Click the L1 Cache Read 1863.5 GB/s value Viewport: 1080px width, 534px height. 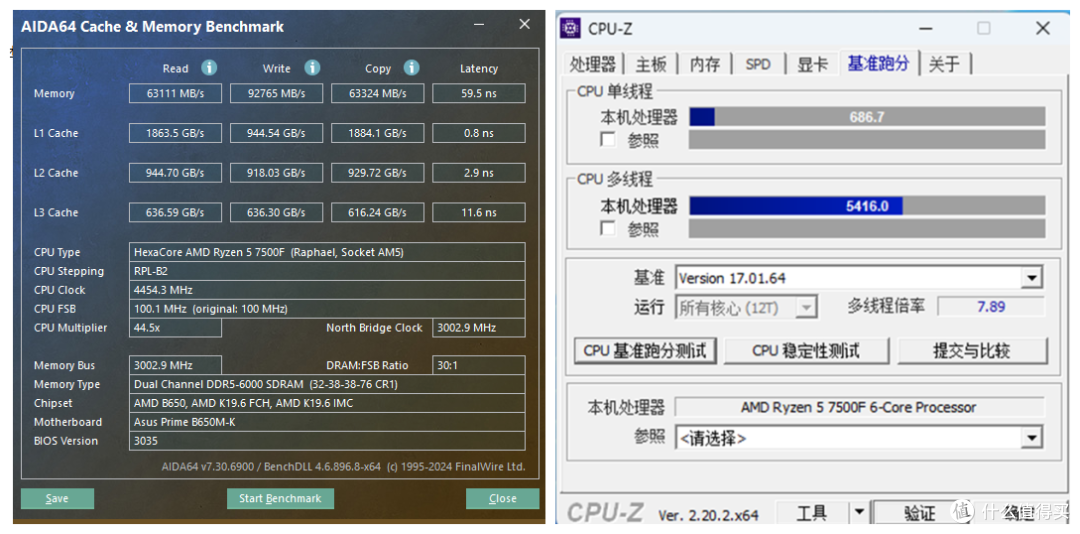coord(176,133)
